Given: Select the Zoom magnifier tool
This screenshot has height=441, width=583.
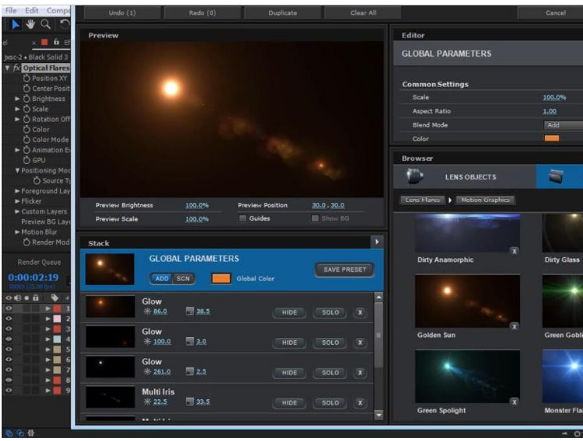Looking at the screenshot, I should pos(46,25).
